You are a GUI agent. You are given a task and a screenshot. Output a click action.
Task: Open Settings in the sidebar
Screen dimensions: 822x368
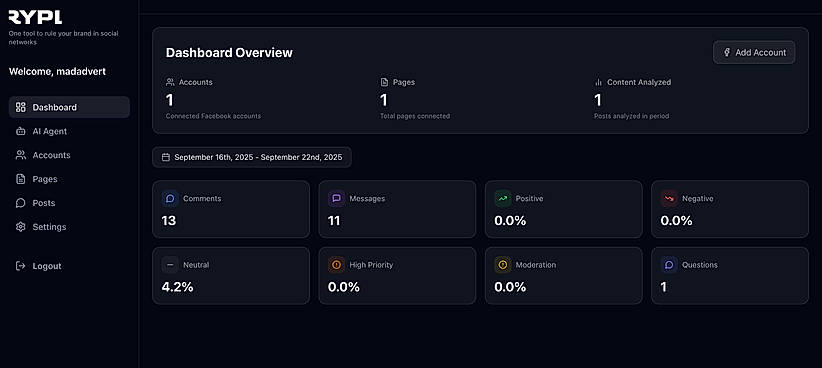coord(69,227)
